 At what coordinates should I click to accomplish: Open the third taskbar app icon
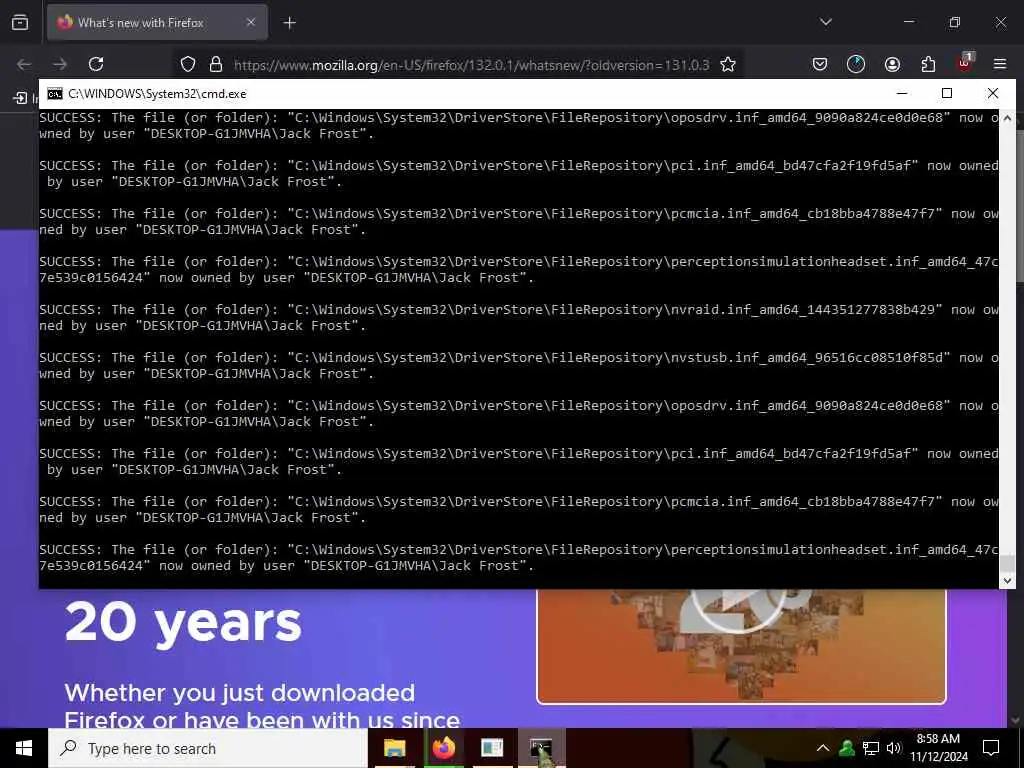(x=492, y=748)
